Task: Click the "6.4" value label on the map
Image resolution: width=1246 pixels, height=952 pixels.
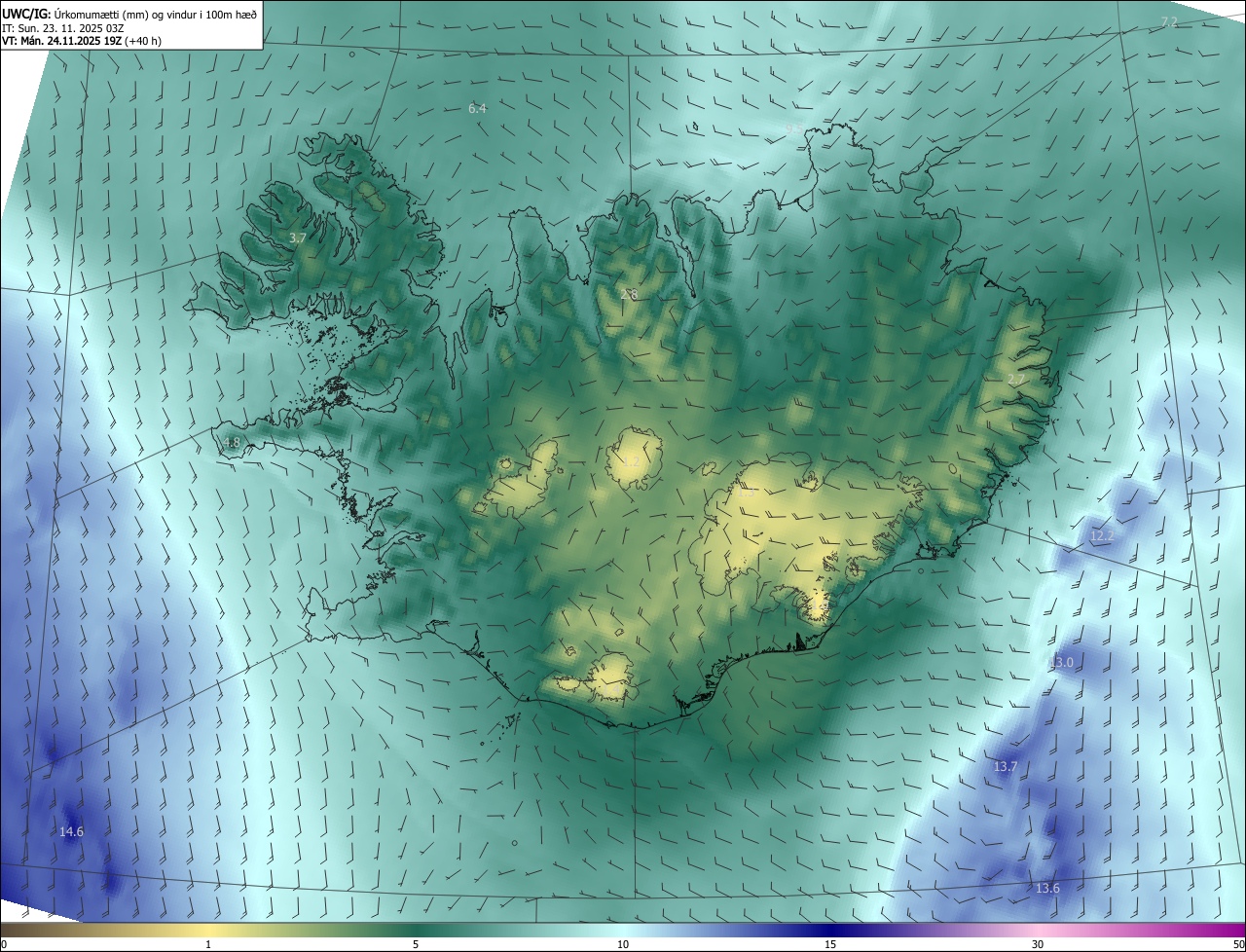Action: (477, 109)
